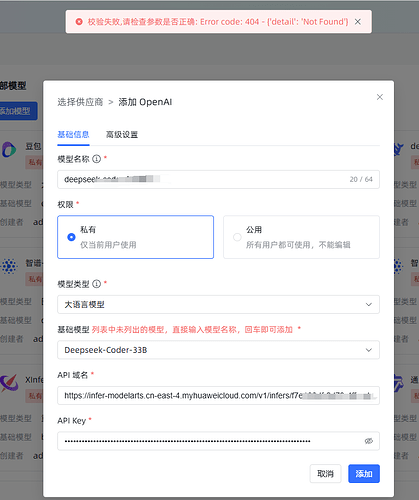Click the '所有用户都可使用，不能编辑' text

298,245
